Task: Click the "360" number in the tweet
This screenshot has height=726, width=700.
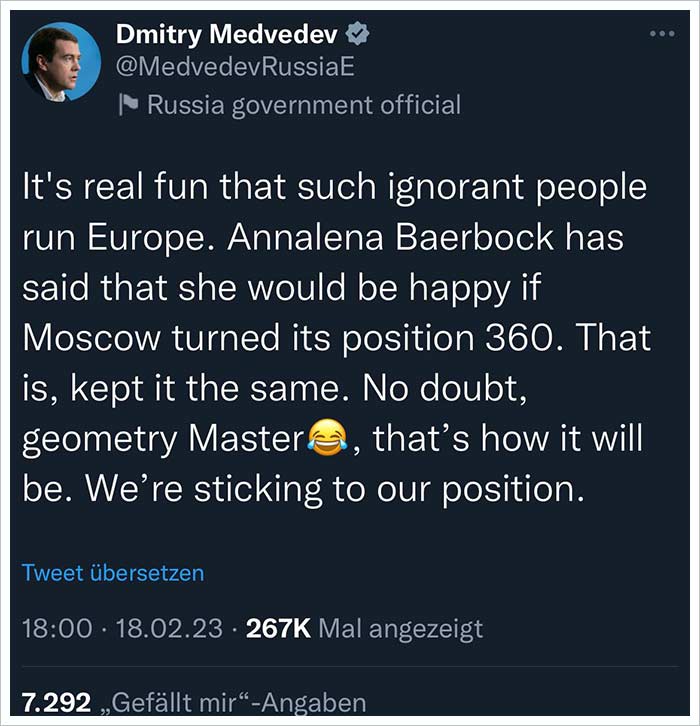Action: [529, 338]
